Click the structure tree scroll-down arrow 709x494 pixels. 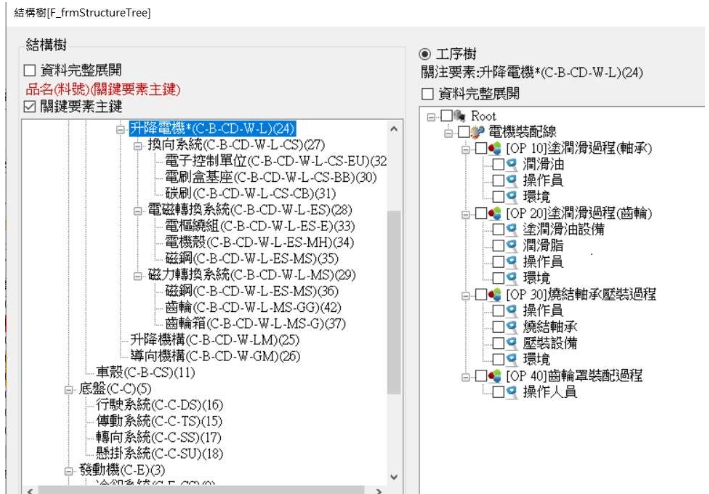point(394,477)
